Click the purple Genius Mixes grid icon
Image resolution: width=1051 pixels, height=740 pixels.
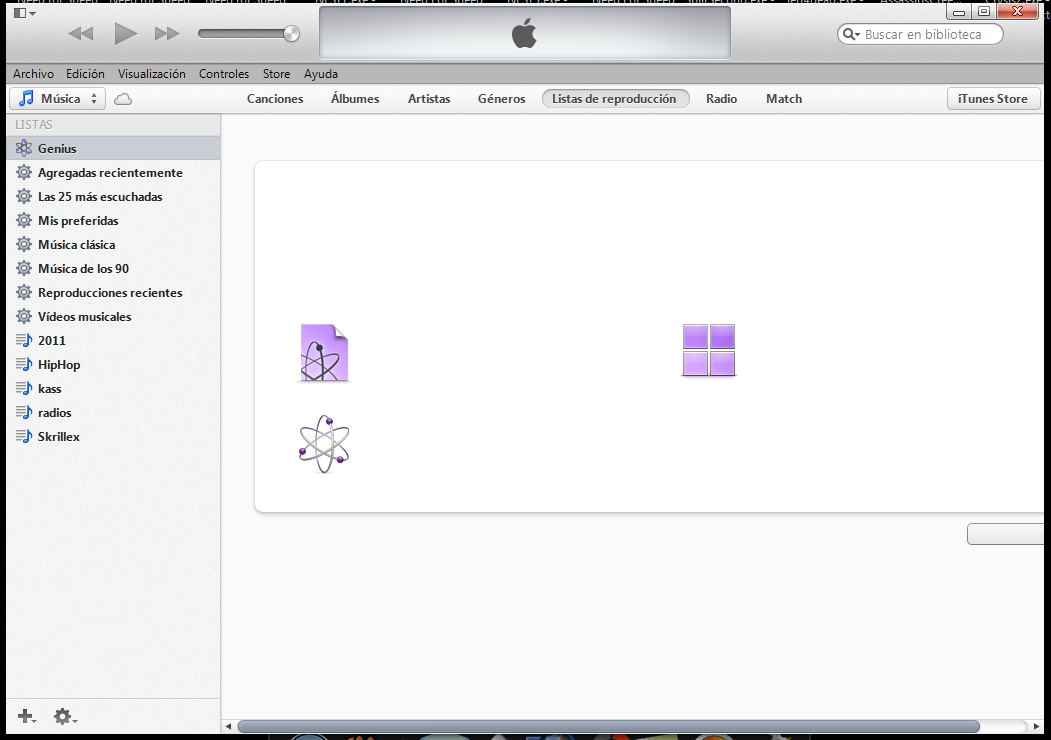tap(709, 350)
